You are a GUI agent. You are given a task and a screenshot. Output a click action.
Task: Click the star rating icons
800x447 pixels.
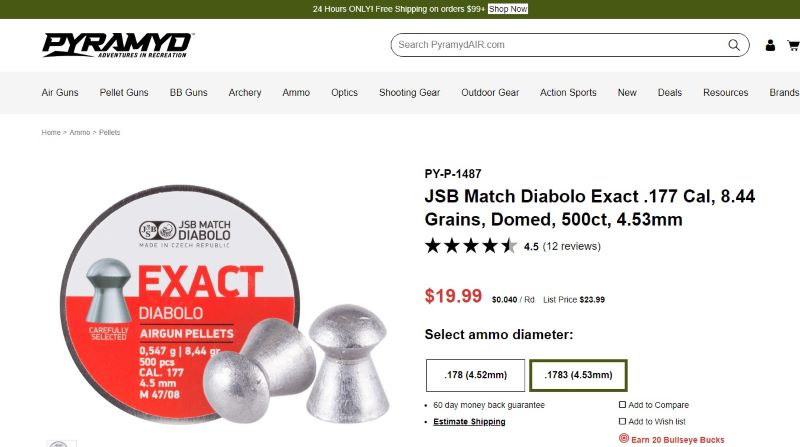[470, 246]
